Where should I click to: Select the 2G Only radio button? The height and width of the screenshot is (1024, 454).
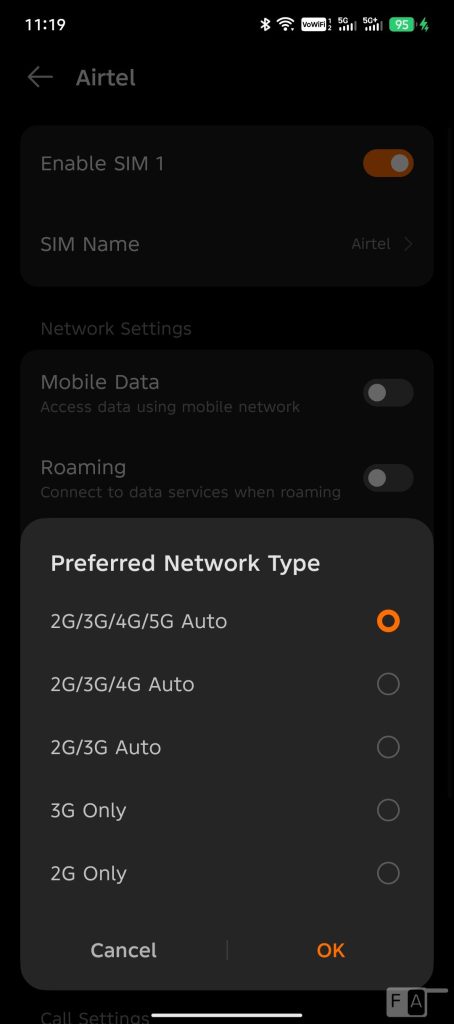[388, 873]
